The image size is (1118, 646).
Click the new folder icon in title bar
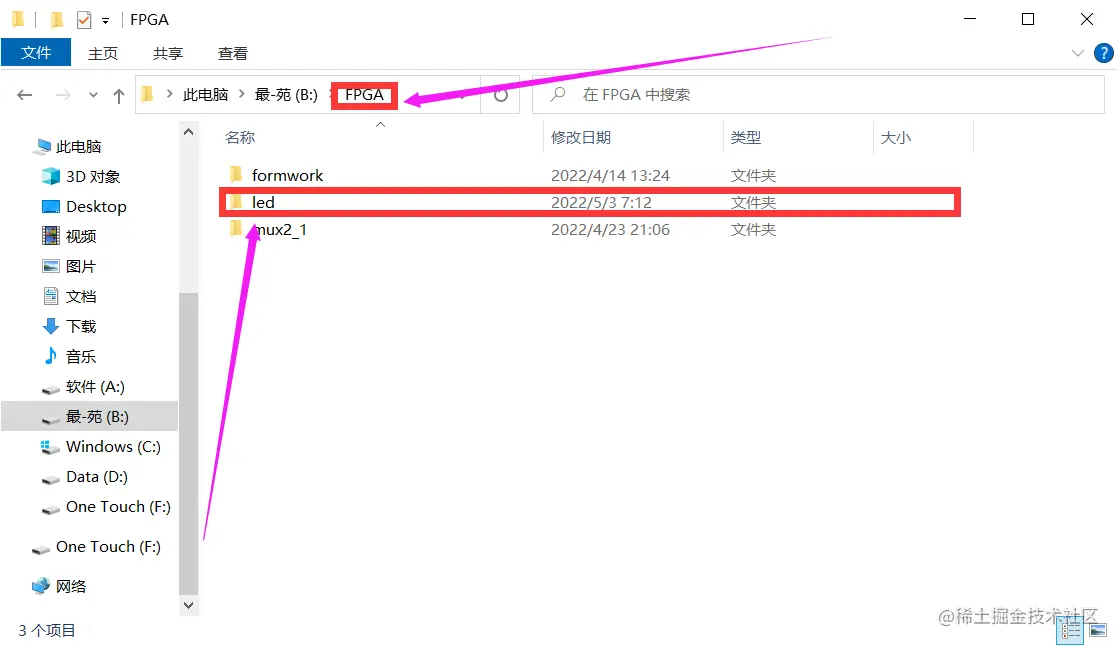56,19
